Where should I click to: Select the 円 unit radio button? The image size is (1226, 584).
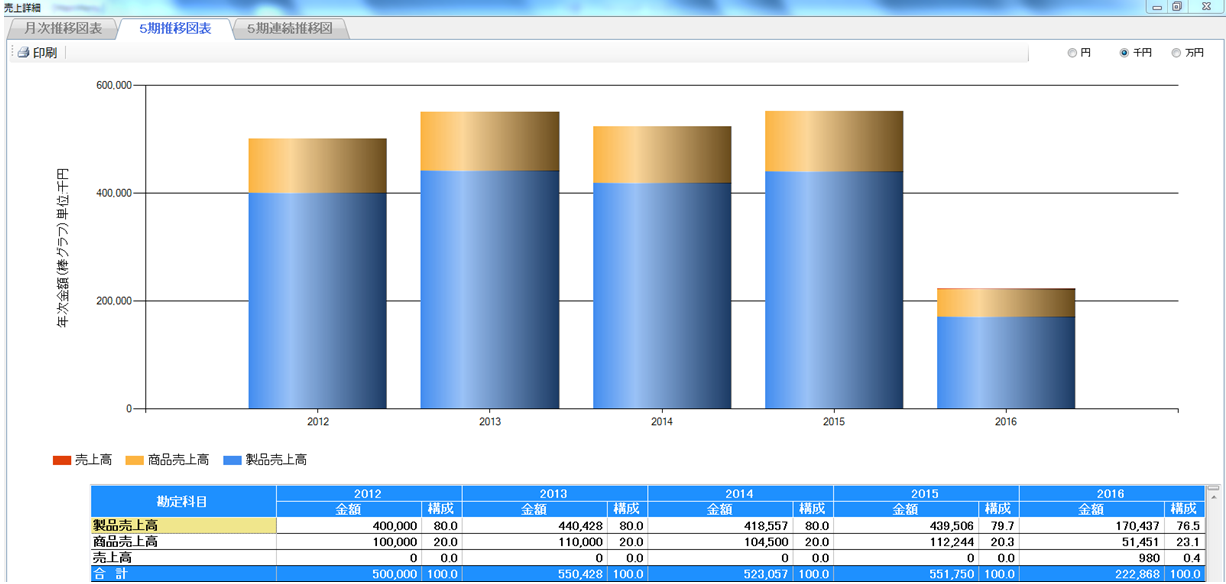(1072, 53)
